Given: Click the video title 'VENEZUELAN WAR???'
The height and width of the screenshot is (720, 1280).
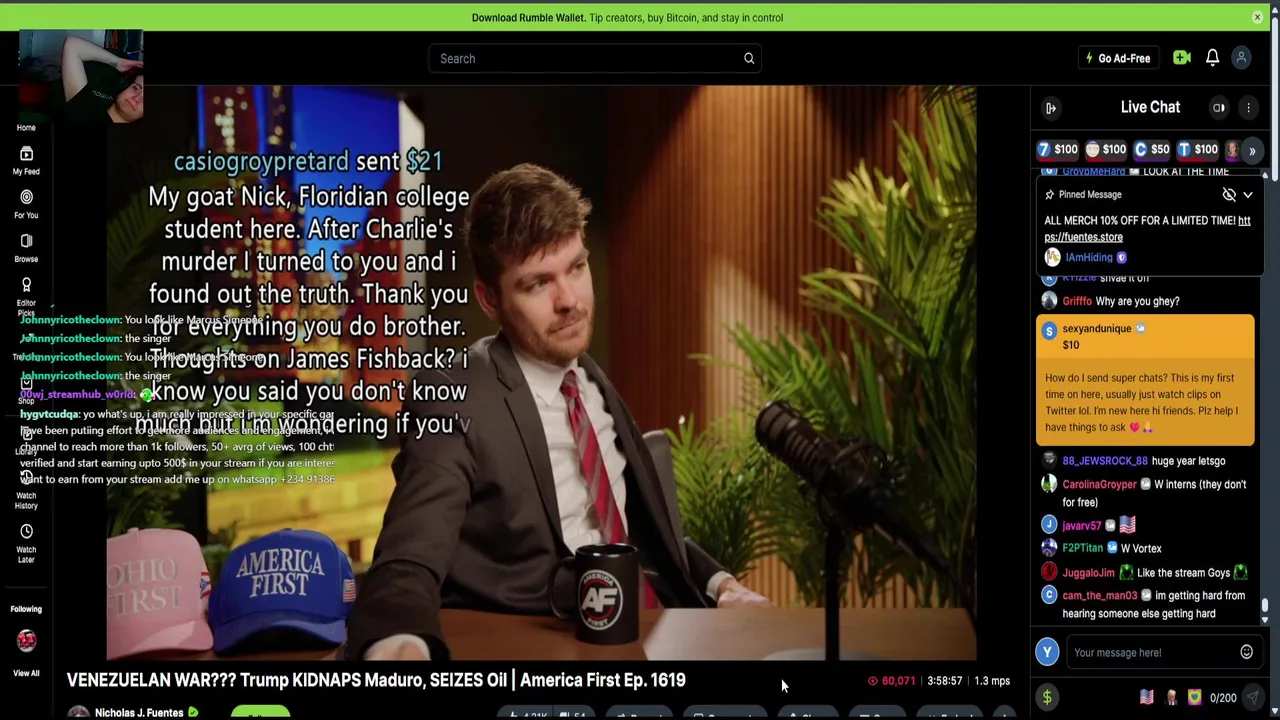Looking at the screenshot, I should (x=376, y=680).
